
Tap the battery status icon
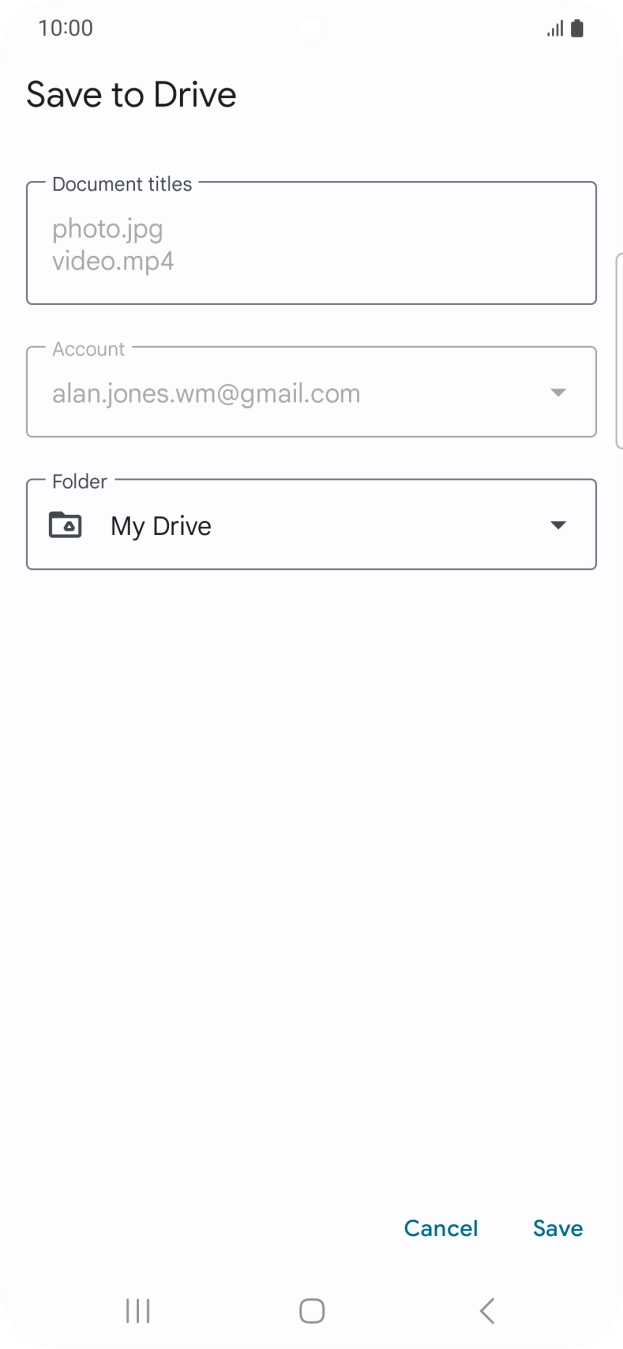coord(577,29)
